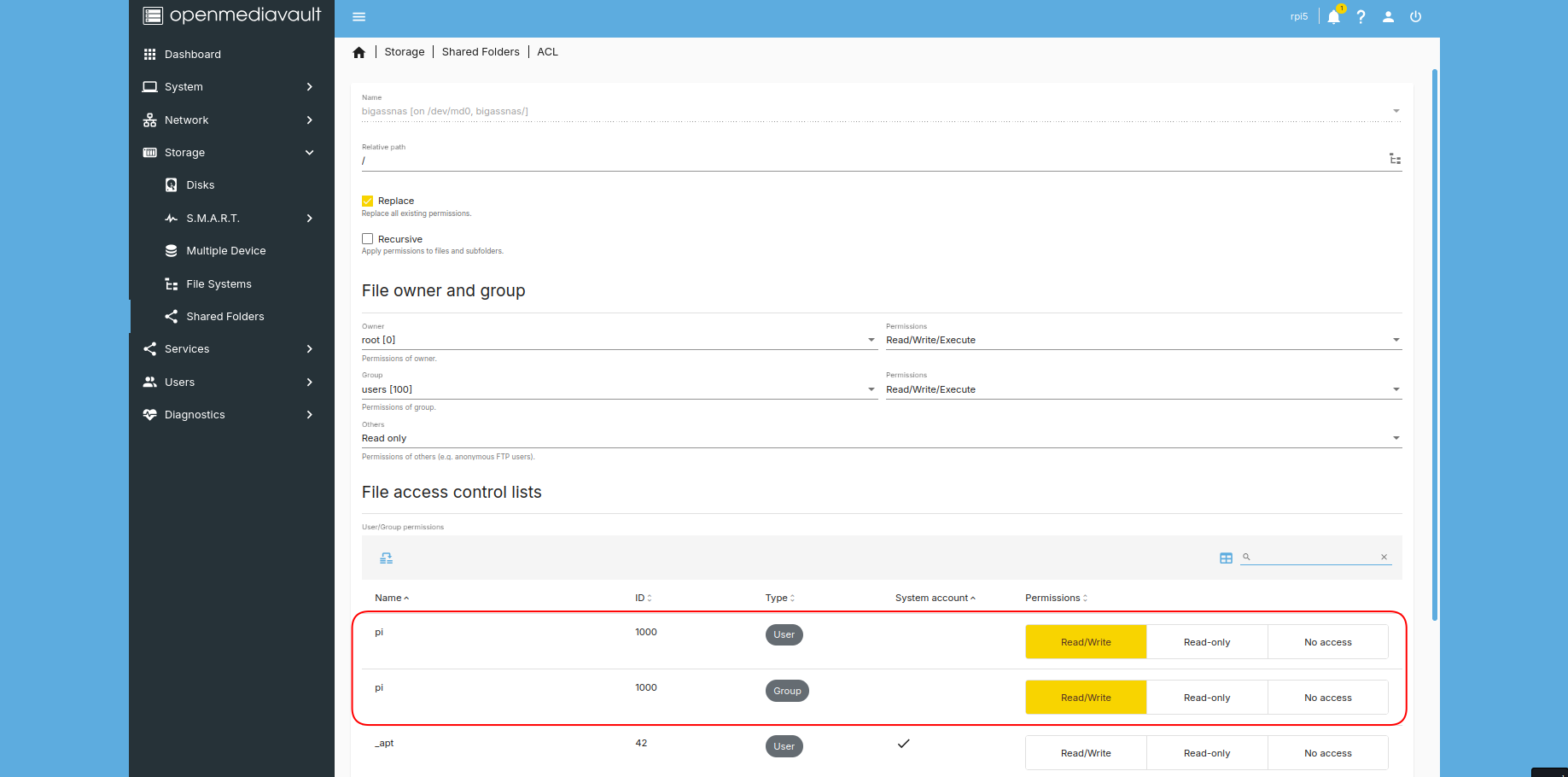1568x777 pixels.
Task: Open the Others dropdown showing Read only
Action: tap(882, 438)
